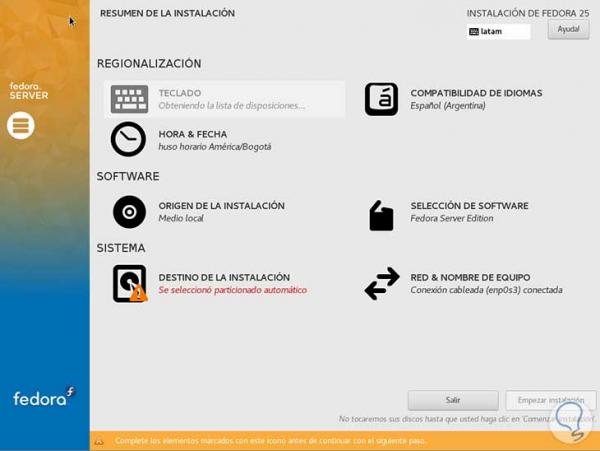This screenshot has width=600, height=451.
Task: Click the round hamburger icon in the sidebar
Action: tap(21, 125)
